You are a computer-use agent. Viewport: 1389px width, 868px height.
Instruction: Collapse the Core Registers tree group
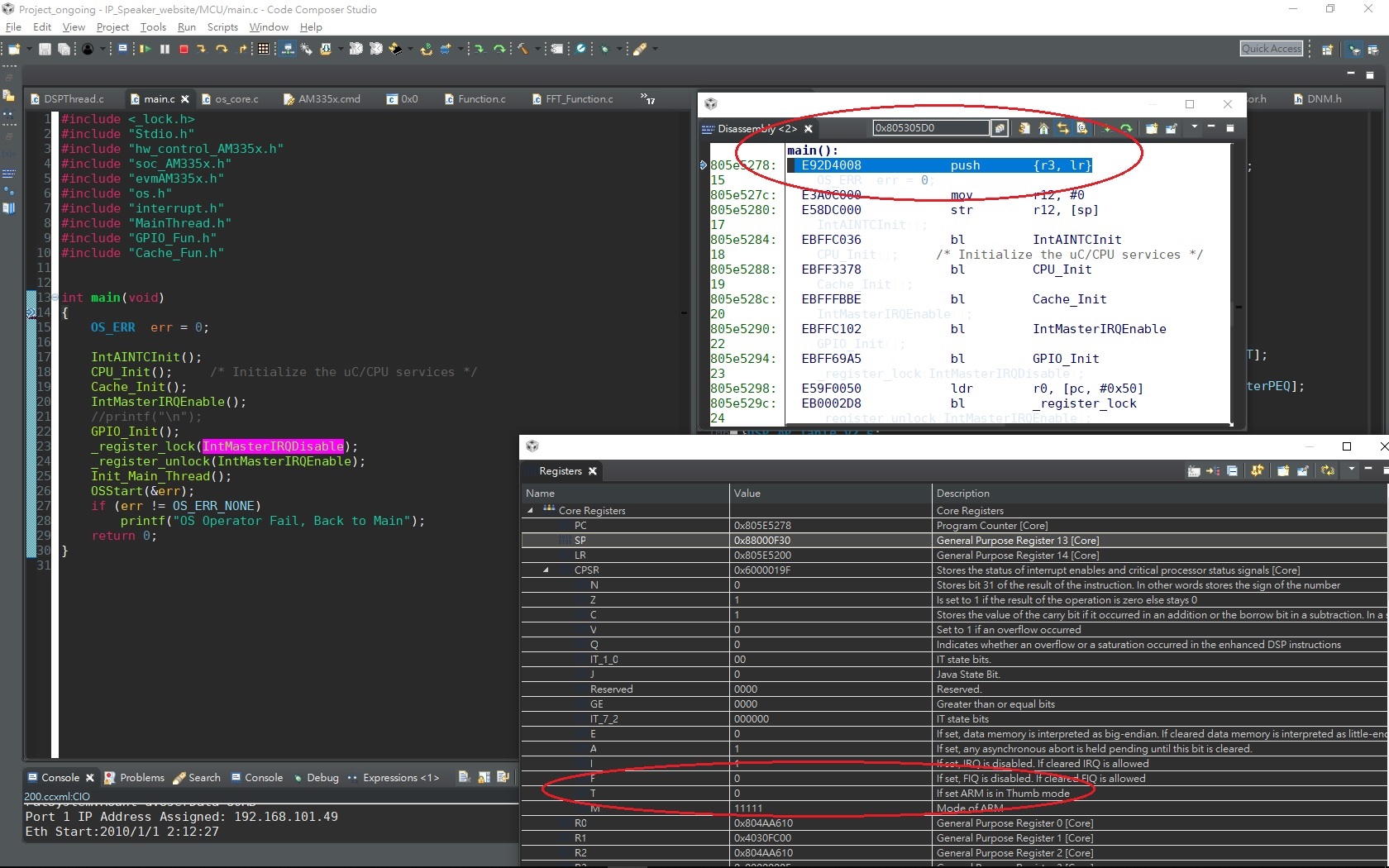[x=530, y=511]
